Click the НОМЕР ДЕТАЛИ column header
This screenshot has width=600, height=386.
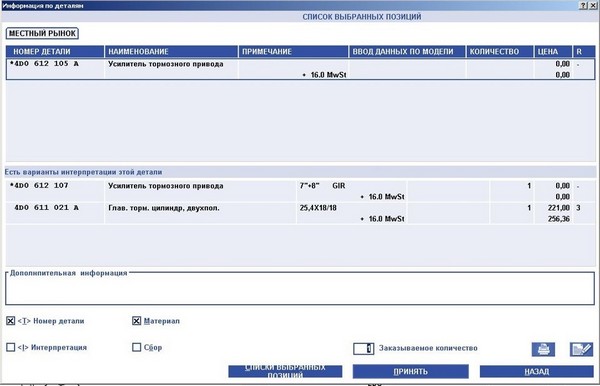pos(55,52)
